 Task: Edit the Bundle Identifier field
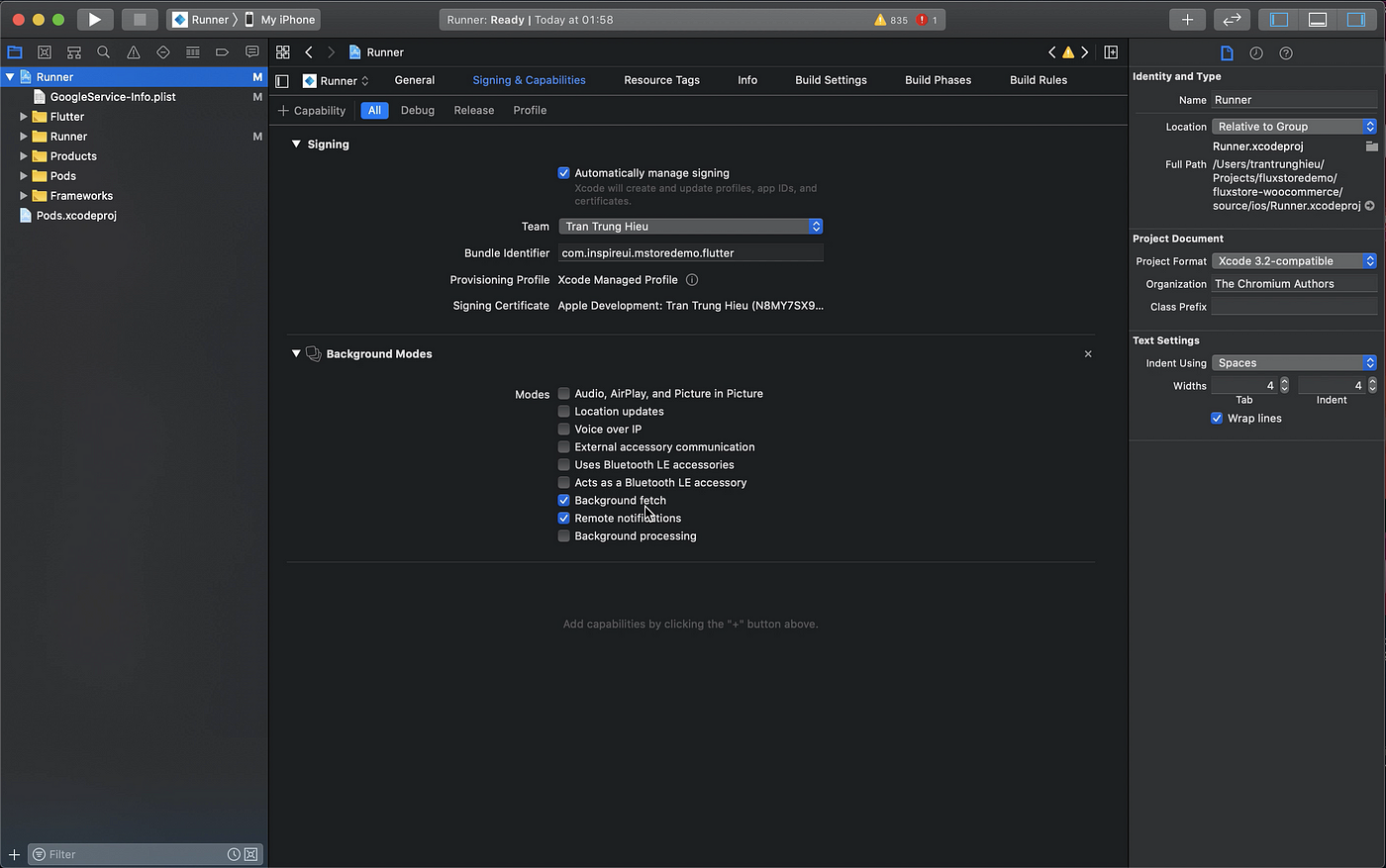pos(691,253)
